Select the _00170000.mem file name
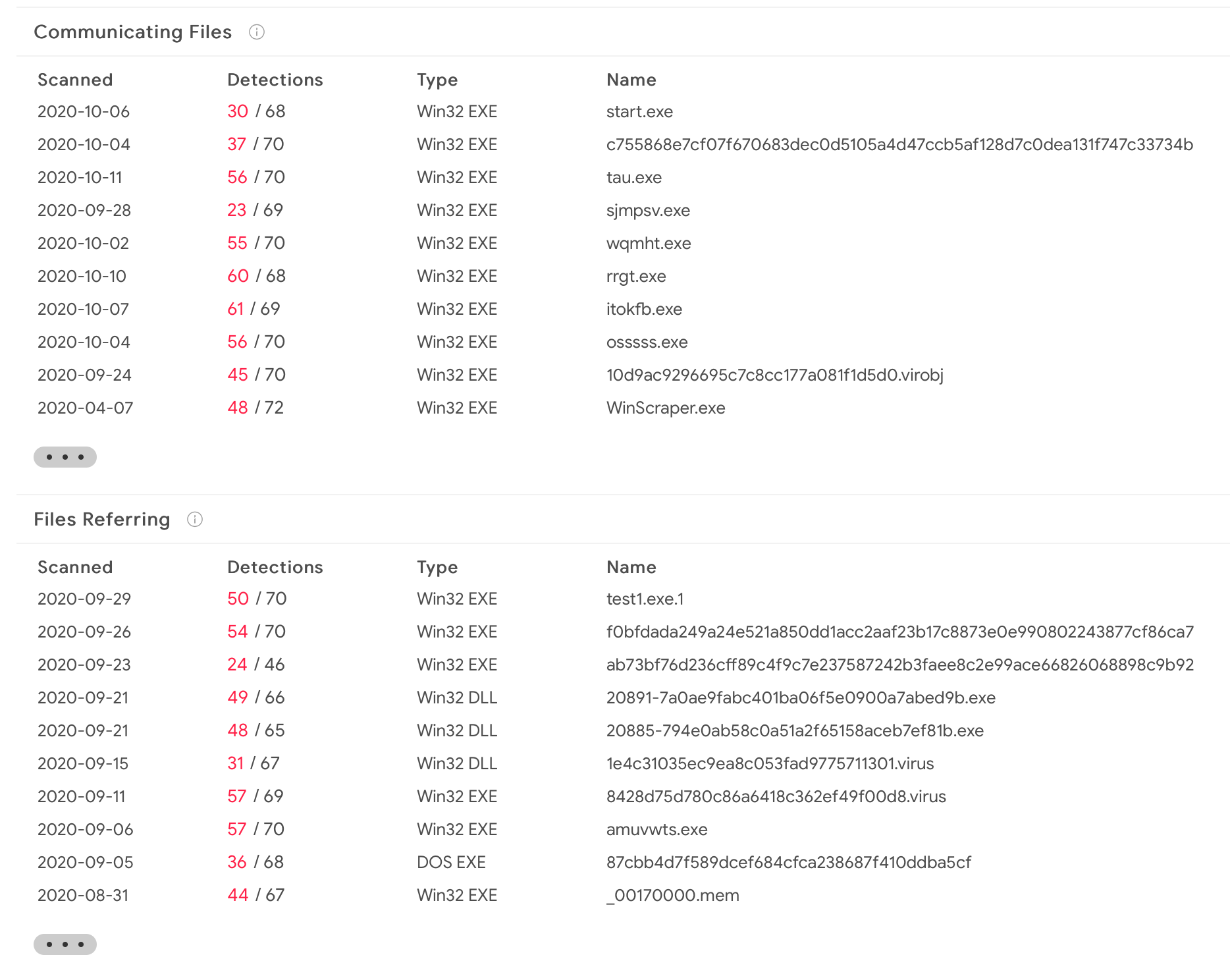1230x980 pixels. (x=672, y=895)
